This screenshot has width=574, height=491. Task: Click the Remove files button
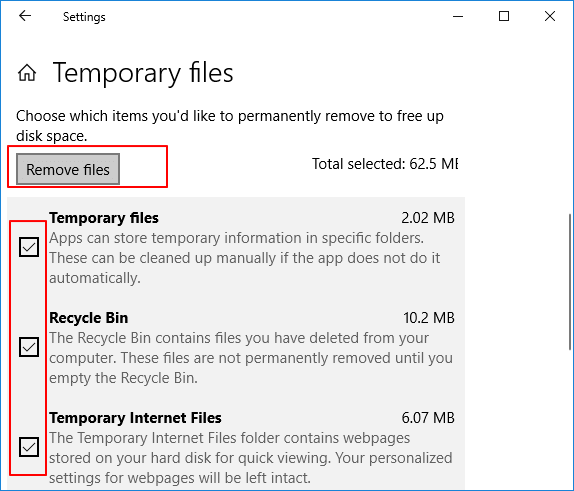pos(68,169)
